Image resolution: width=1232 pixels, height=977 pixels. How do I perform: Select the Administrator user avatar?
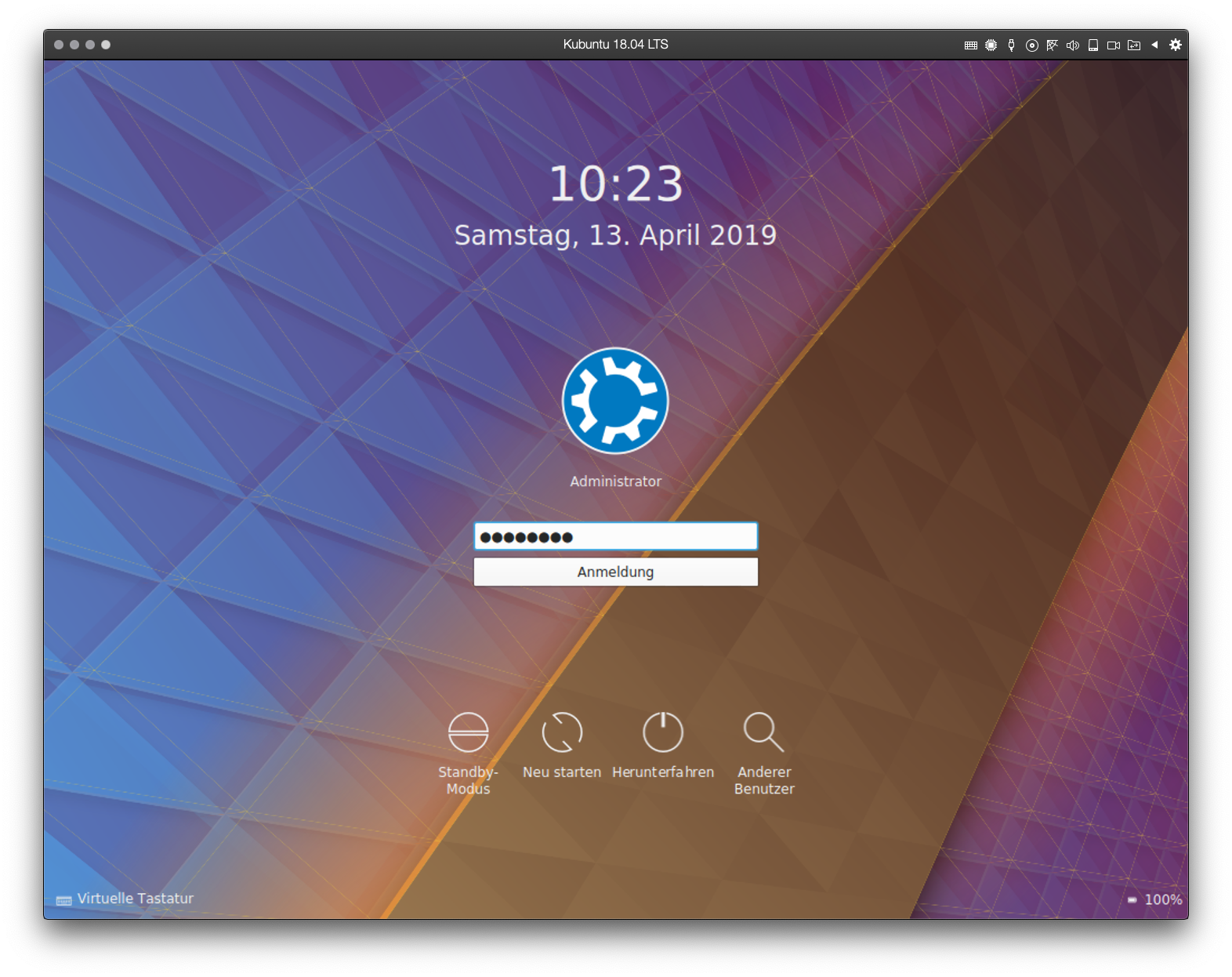pyautogui.click(x=615, y=401)
